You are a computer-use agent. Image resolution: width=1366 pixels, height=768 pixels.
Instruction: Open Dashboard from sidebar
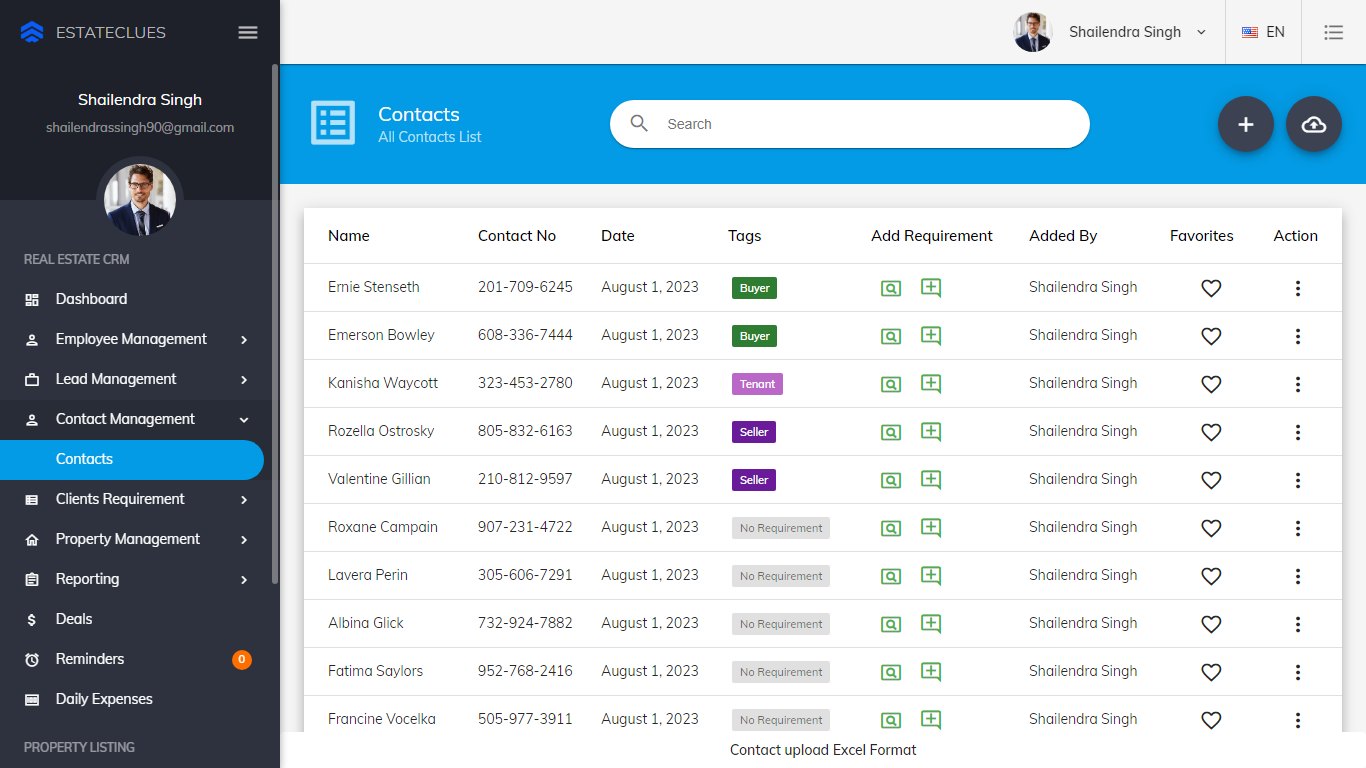91,299
